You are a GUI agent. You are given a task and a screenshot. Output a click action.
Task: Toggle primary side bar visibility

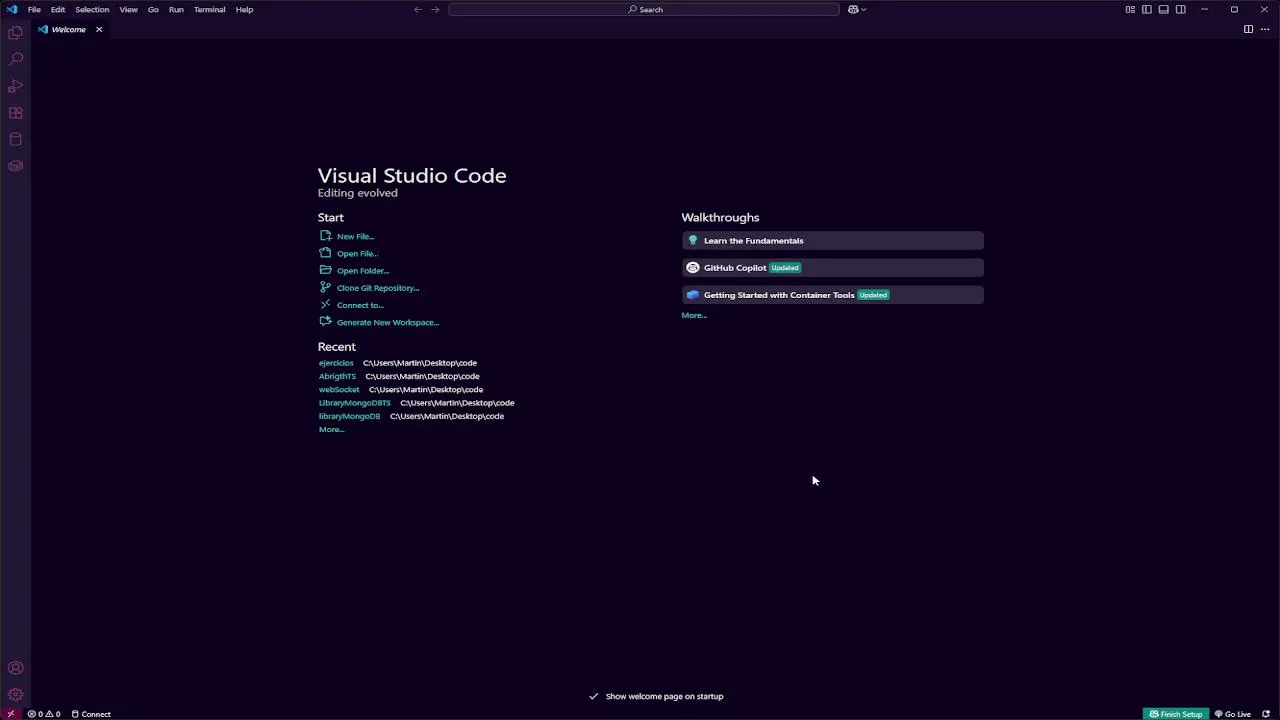pyautogui.click(x=1147, y=9)
